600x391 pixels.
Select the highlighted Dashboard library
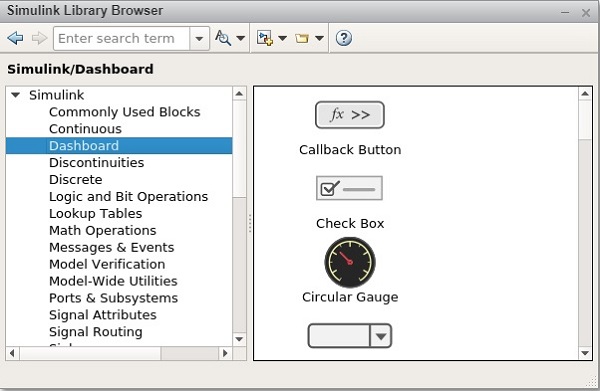[119, 146]
